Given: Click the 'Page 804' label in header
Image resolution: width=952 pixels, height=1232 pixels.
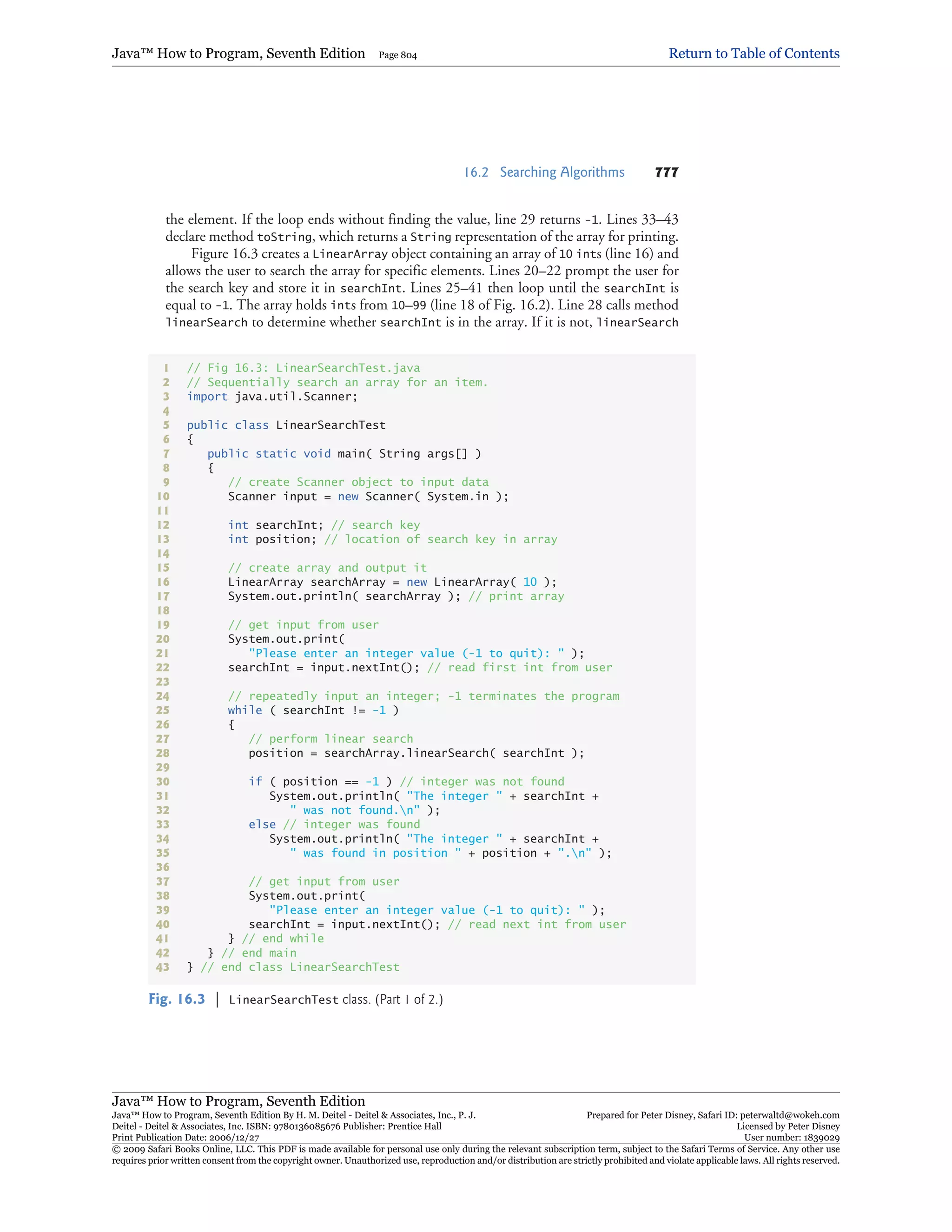Looking at the screenshot, I should click(x=397, y=55).
